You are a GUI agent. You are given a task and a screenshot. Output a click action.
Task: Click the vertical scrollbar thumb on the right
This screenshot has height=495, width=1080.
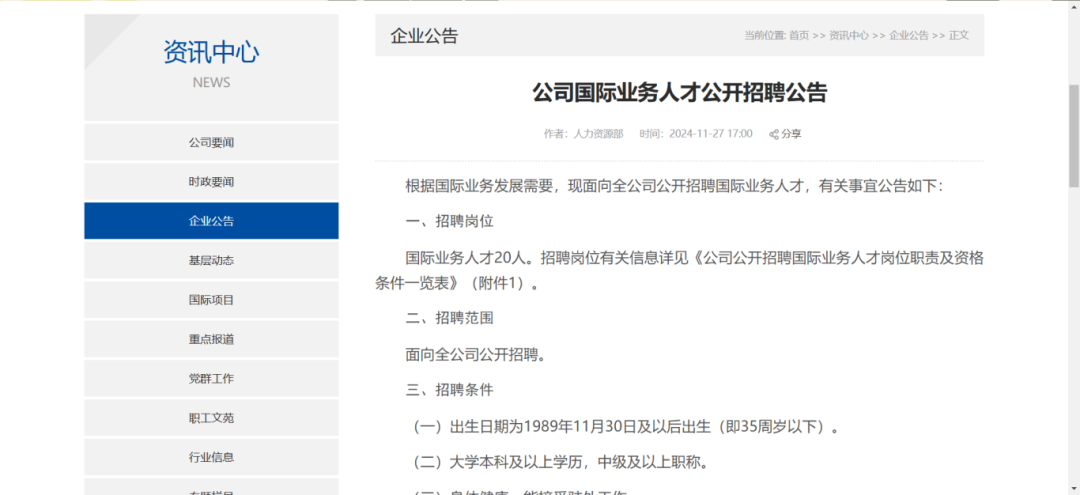pyautogui.click(x=1074, y=135)
